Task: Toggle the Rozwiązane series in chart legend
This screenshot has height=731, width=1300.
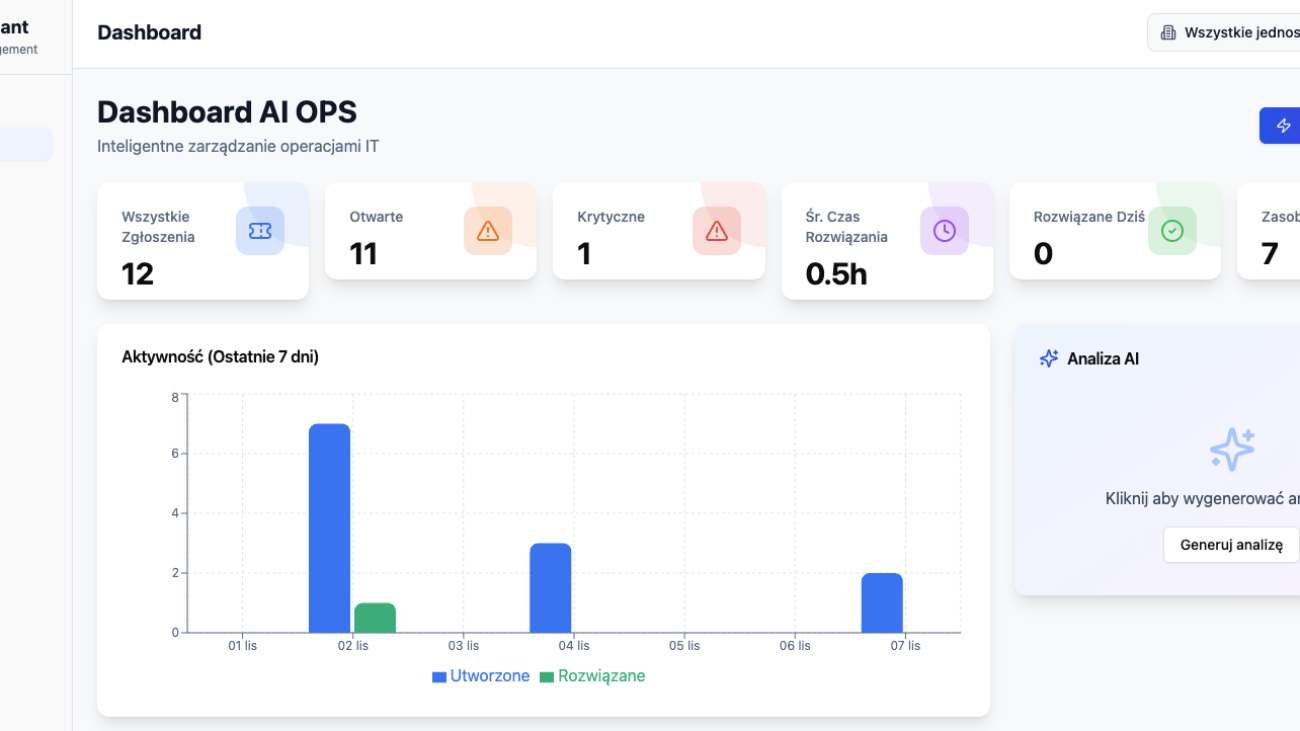Action: (601, 676)
